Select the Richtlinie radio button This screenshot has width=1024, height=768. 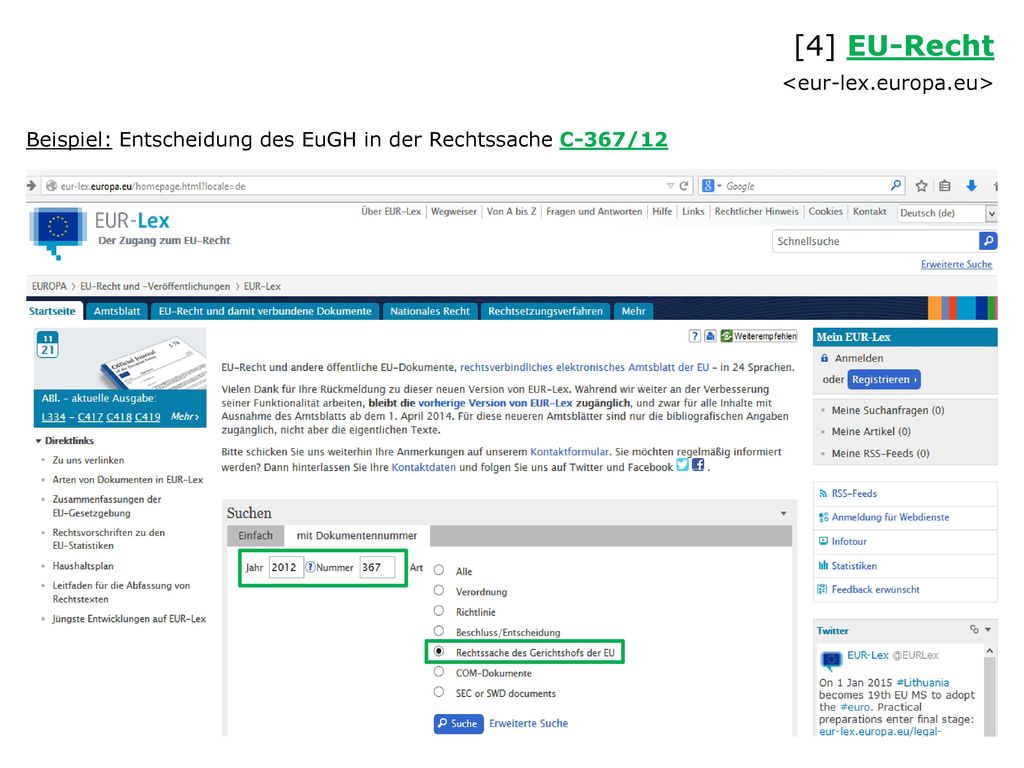click(439, 611)
